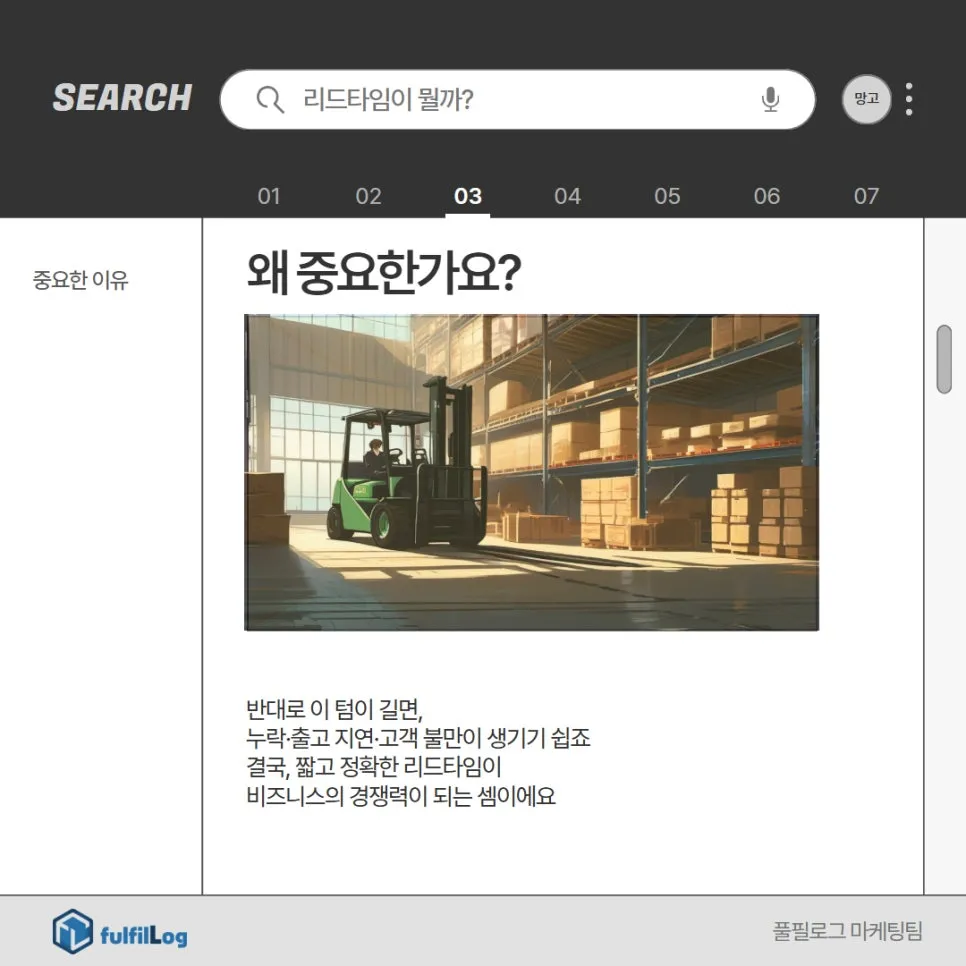The height and width of the screenshot is (966, 966).
Task: Switch to tab 05
Action: point(667,196)
